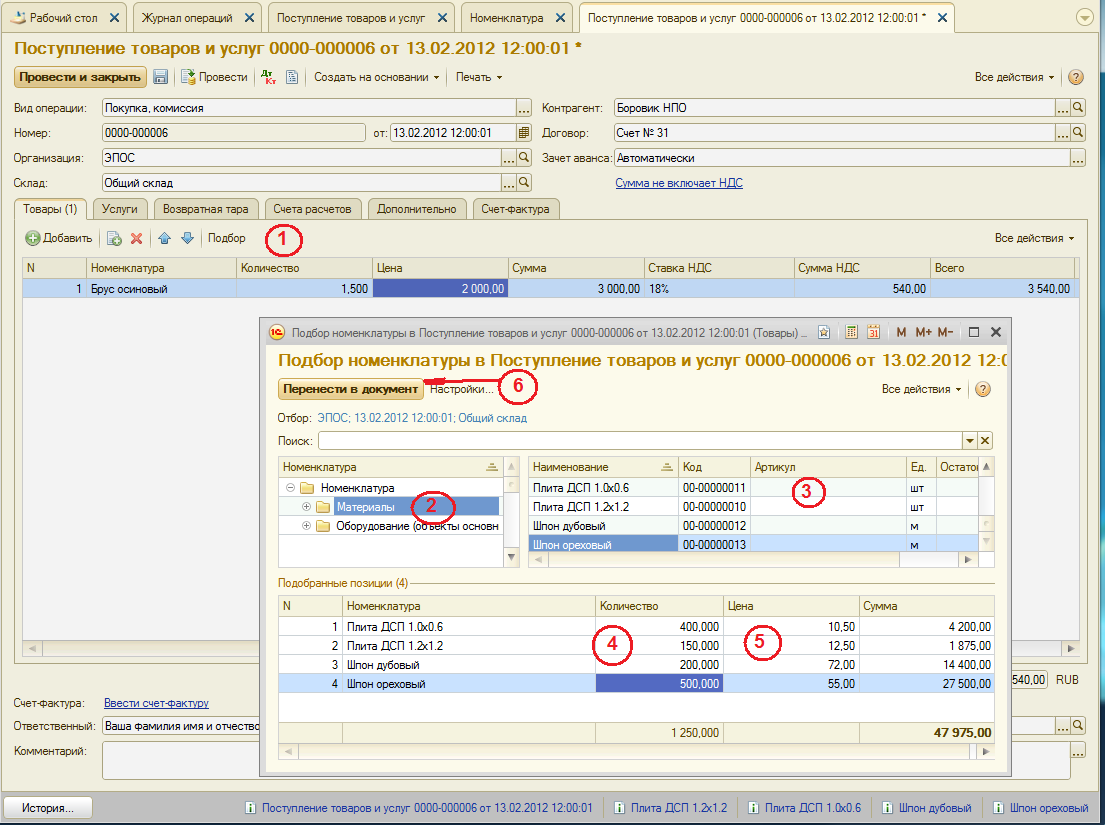This screenshot has width=1105, height=825.
Task: Click the copy row icon beside Добавить
Action: tap(114, 238)
